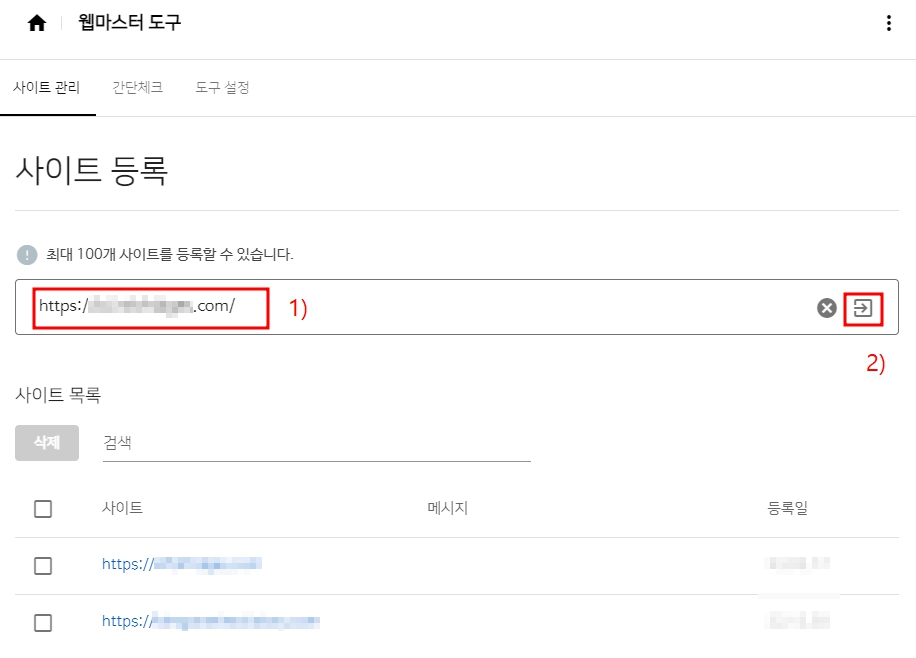
Task: Check the checkbox next to the first site
Action: 43,565
